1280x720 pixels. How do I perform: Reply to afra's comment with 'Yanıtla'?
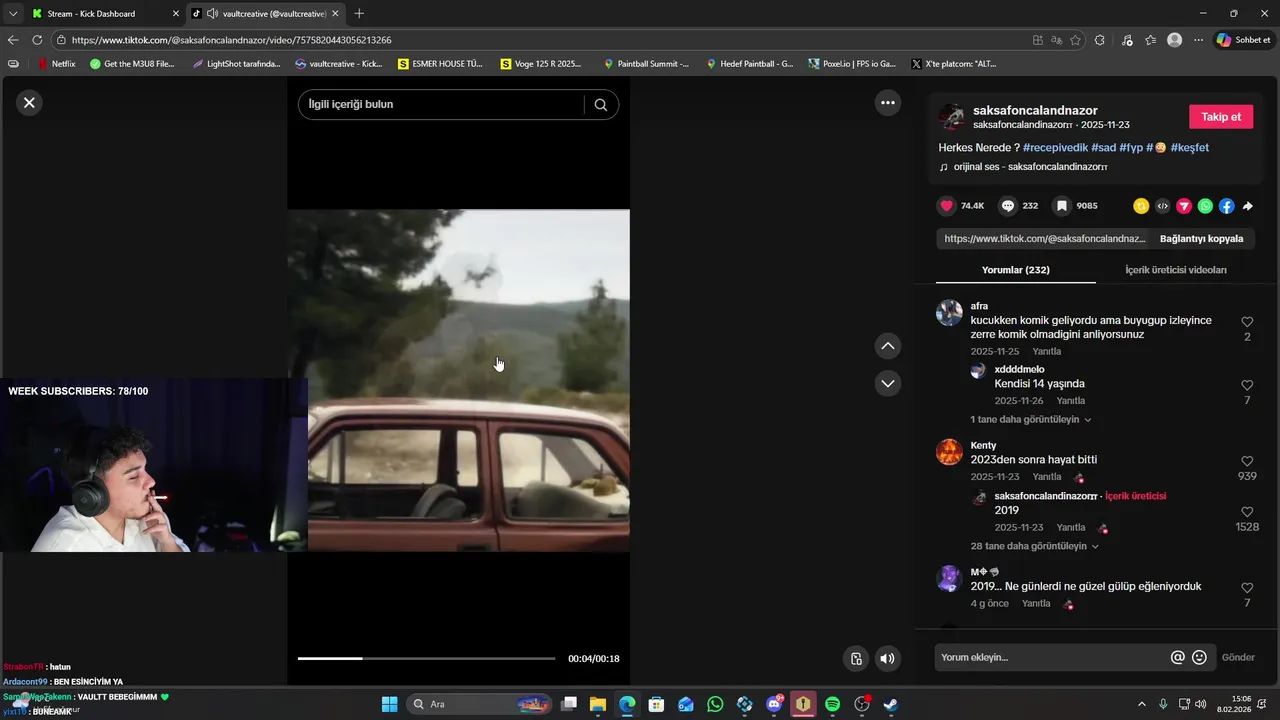pyautogui.click(x=1046, y=352)
